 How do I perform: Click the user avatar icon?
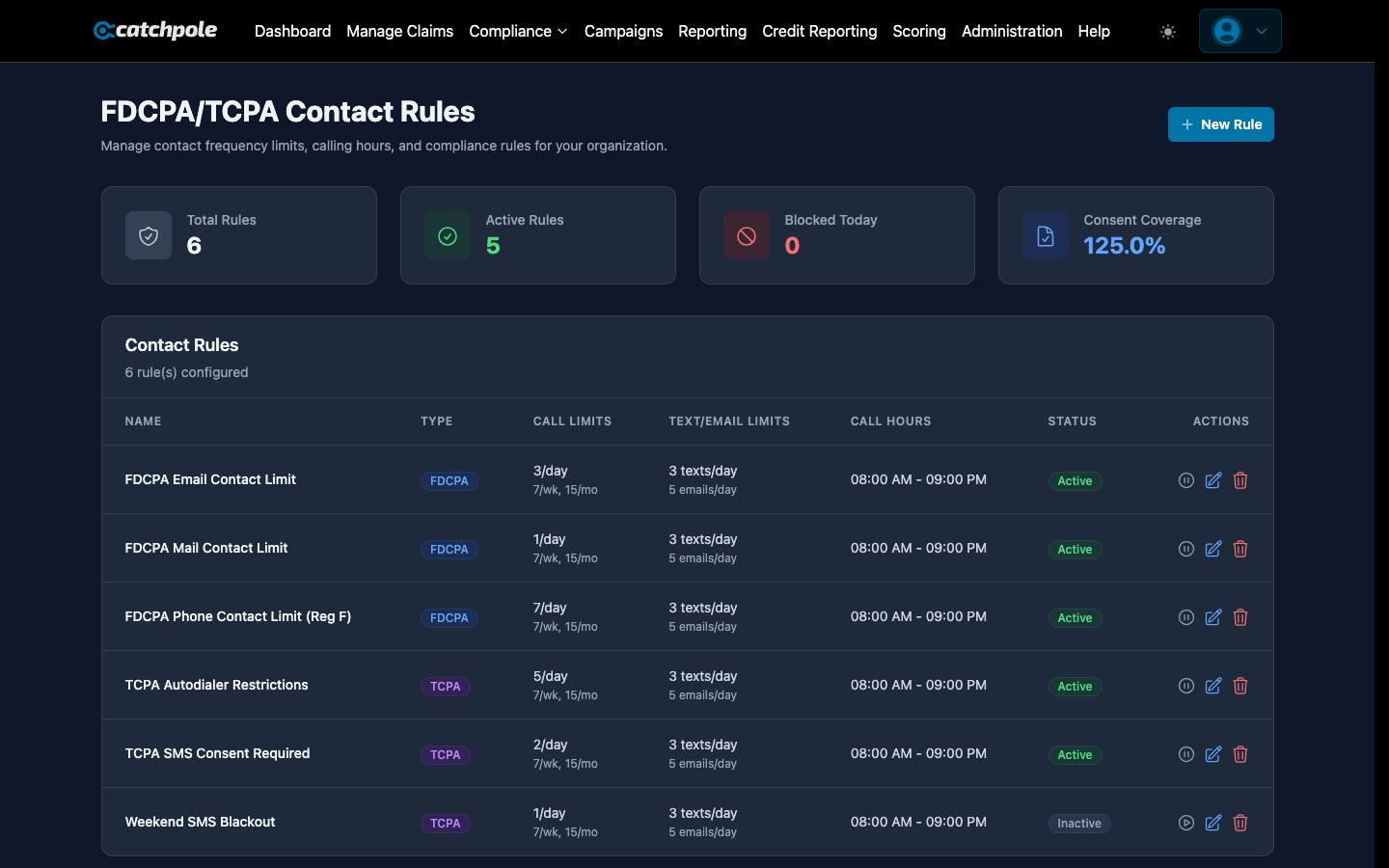pyautogui.click(x=1226, y=30)
